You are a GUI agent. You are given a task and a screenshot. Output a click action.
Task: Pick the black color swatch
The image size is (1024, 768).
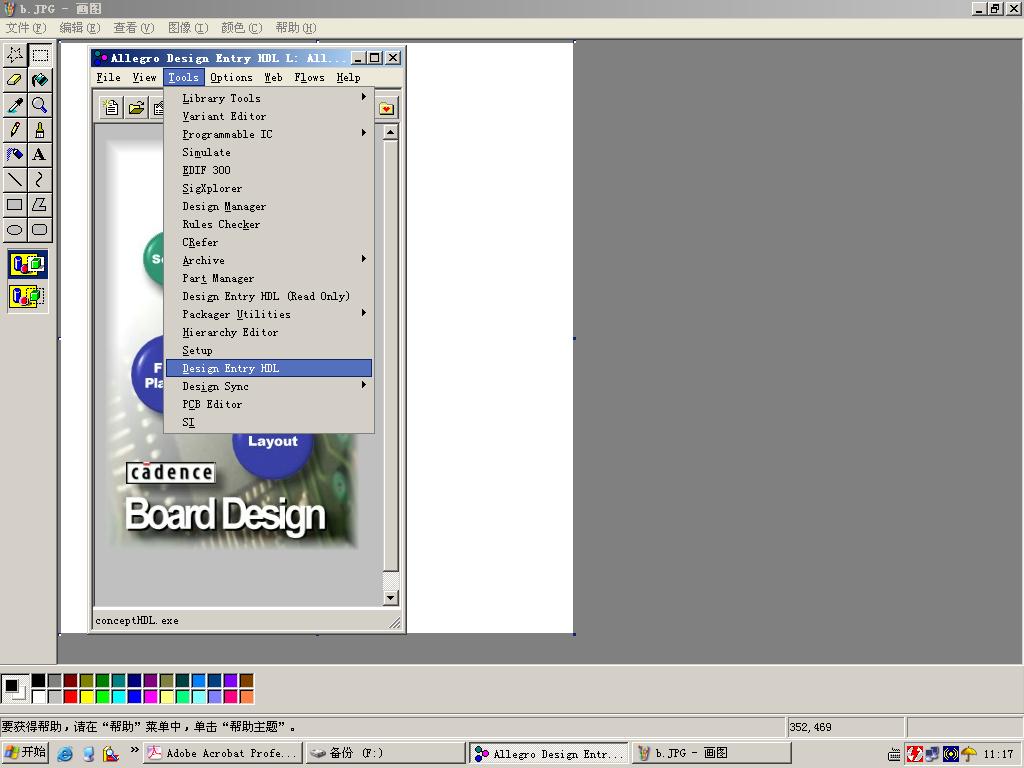tap(39, 681)
